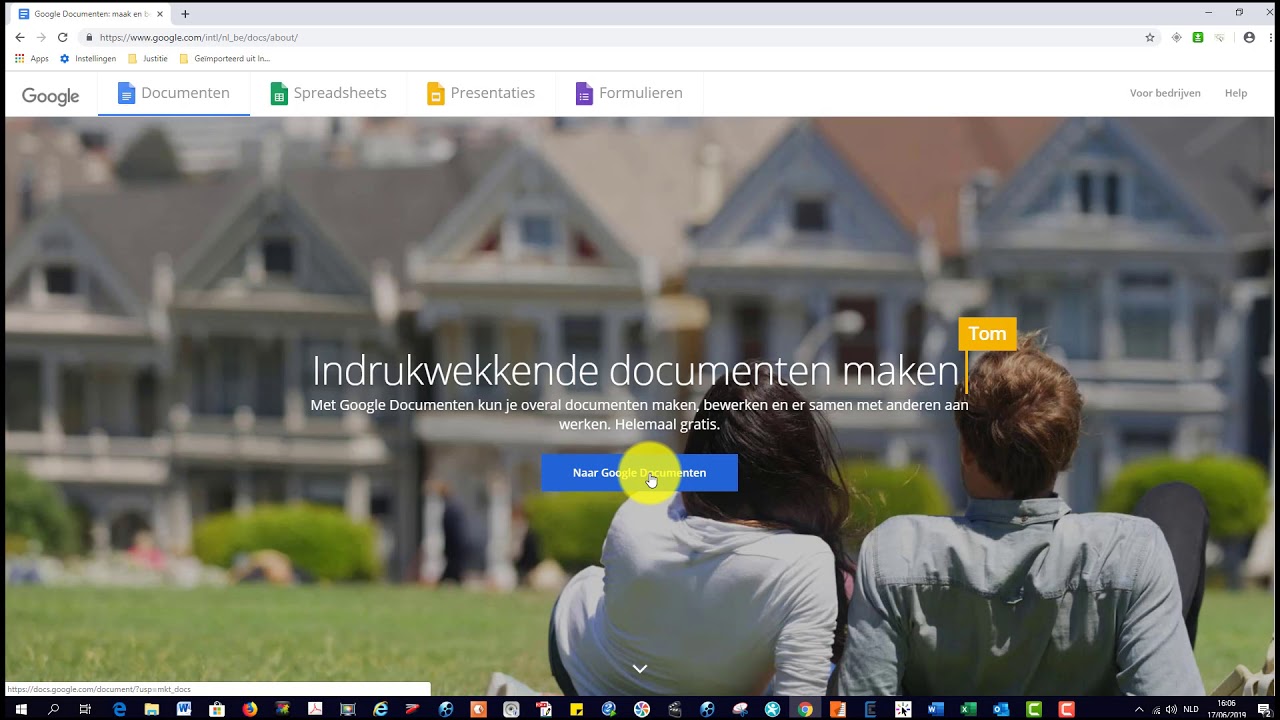Open File Explorer from taskbar

(x=151, y=709)
